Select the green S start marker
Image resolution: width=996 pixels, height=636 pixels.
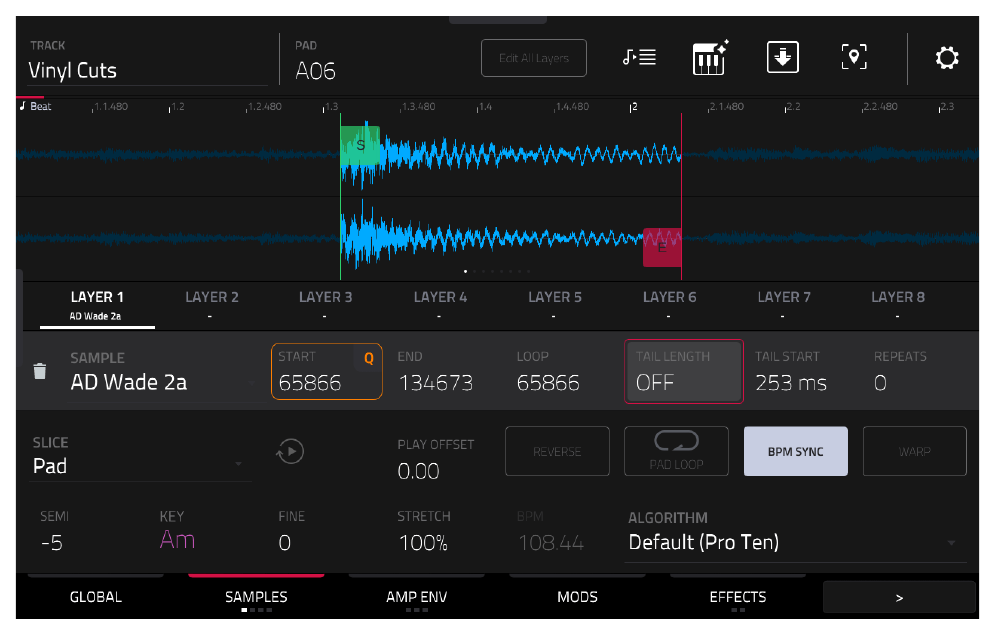tap(360, 145)
